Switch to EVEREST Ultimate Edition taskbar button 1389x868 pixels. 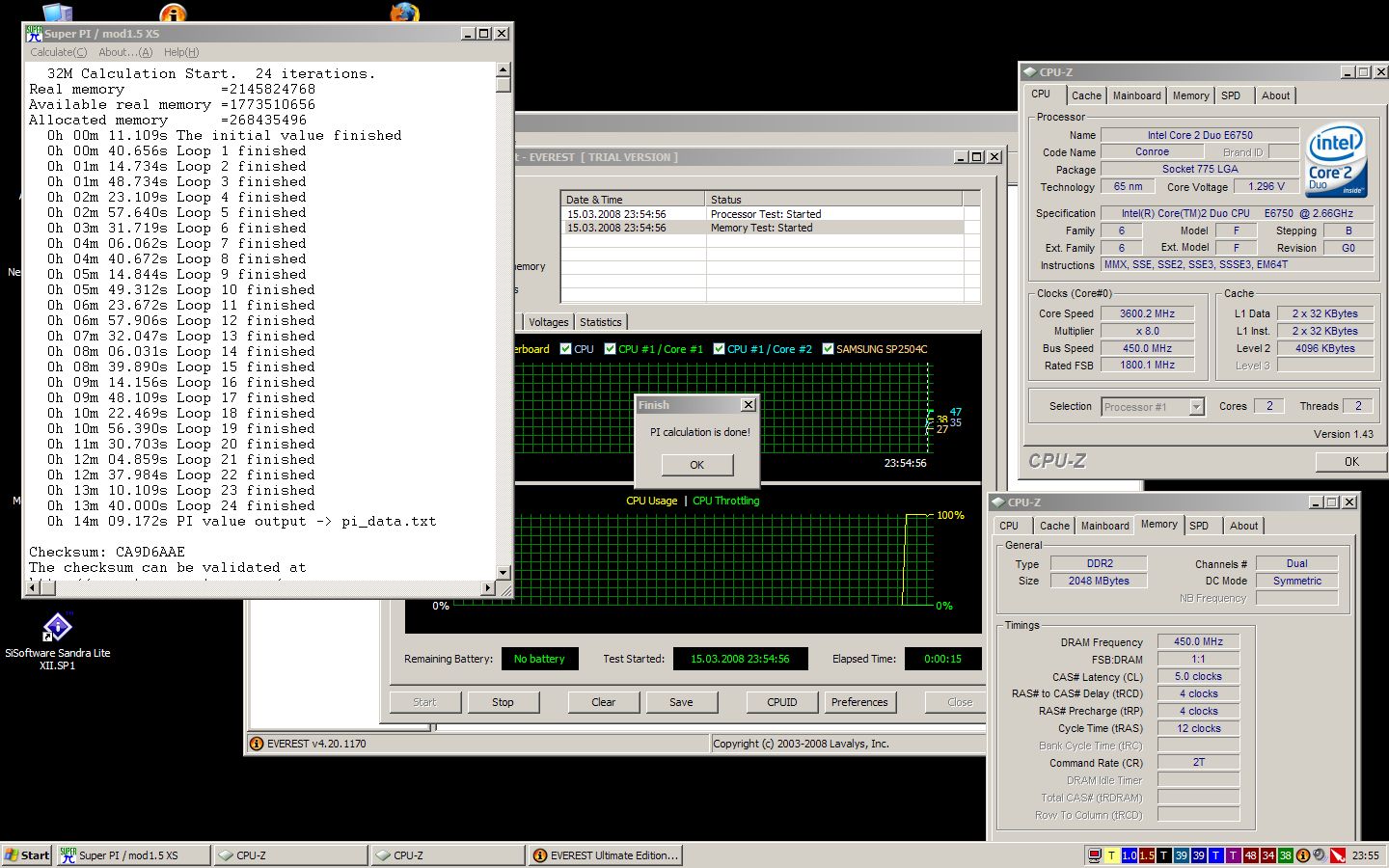click(606, 855)
